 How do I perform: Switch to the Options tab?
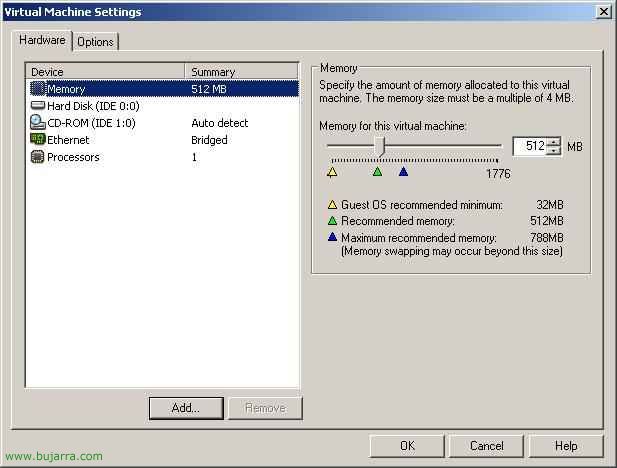95,42
